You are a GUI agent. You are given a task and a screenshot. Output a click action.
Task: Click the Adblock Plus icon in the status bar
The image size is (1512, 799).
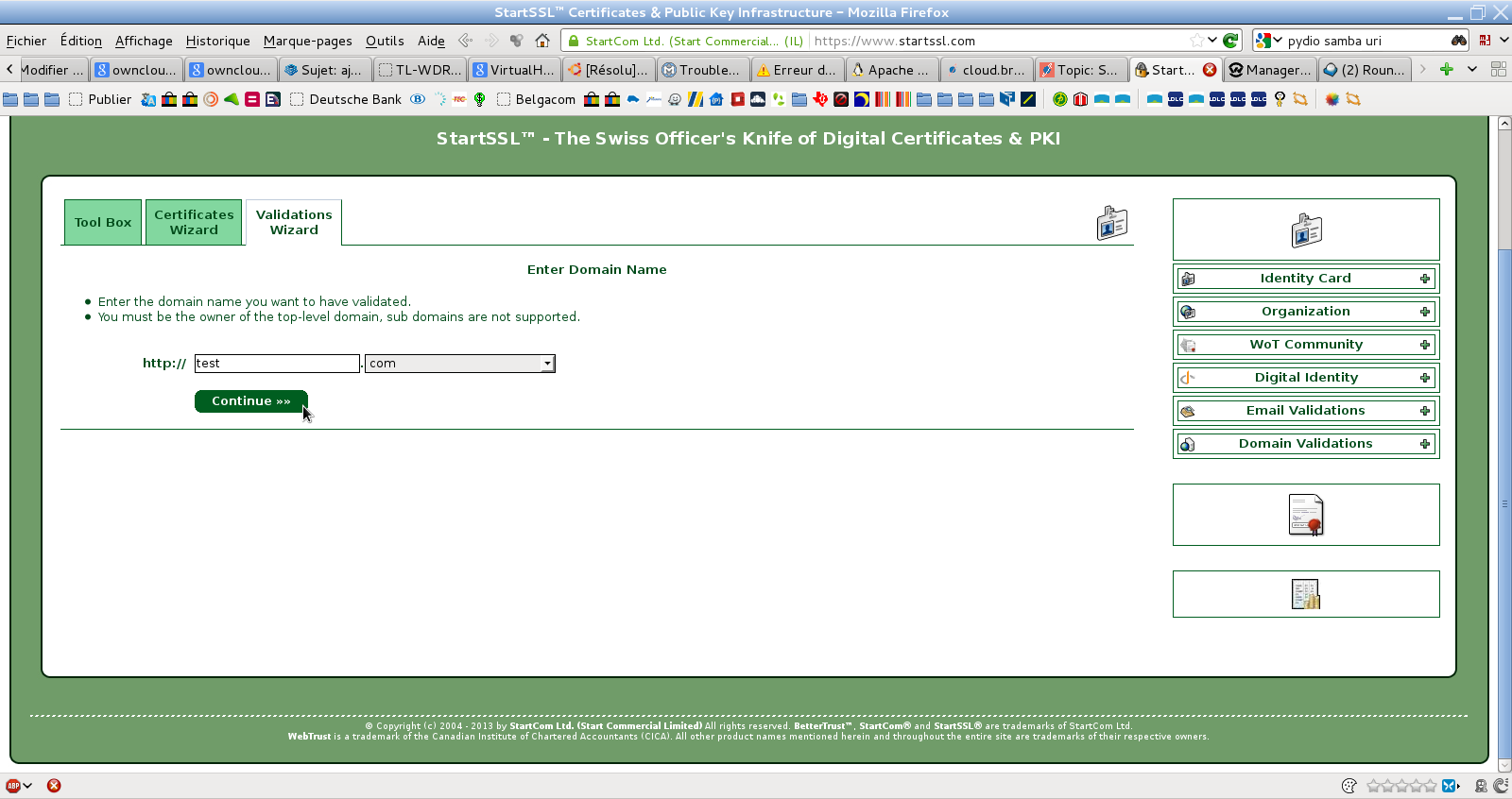(x=13, y=786)
